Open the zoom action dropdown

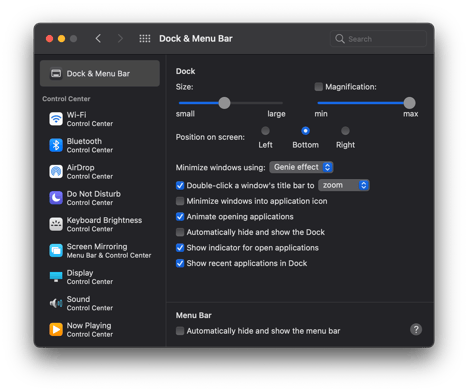[x=344, y=185]
